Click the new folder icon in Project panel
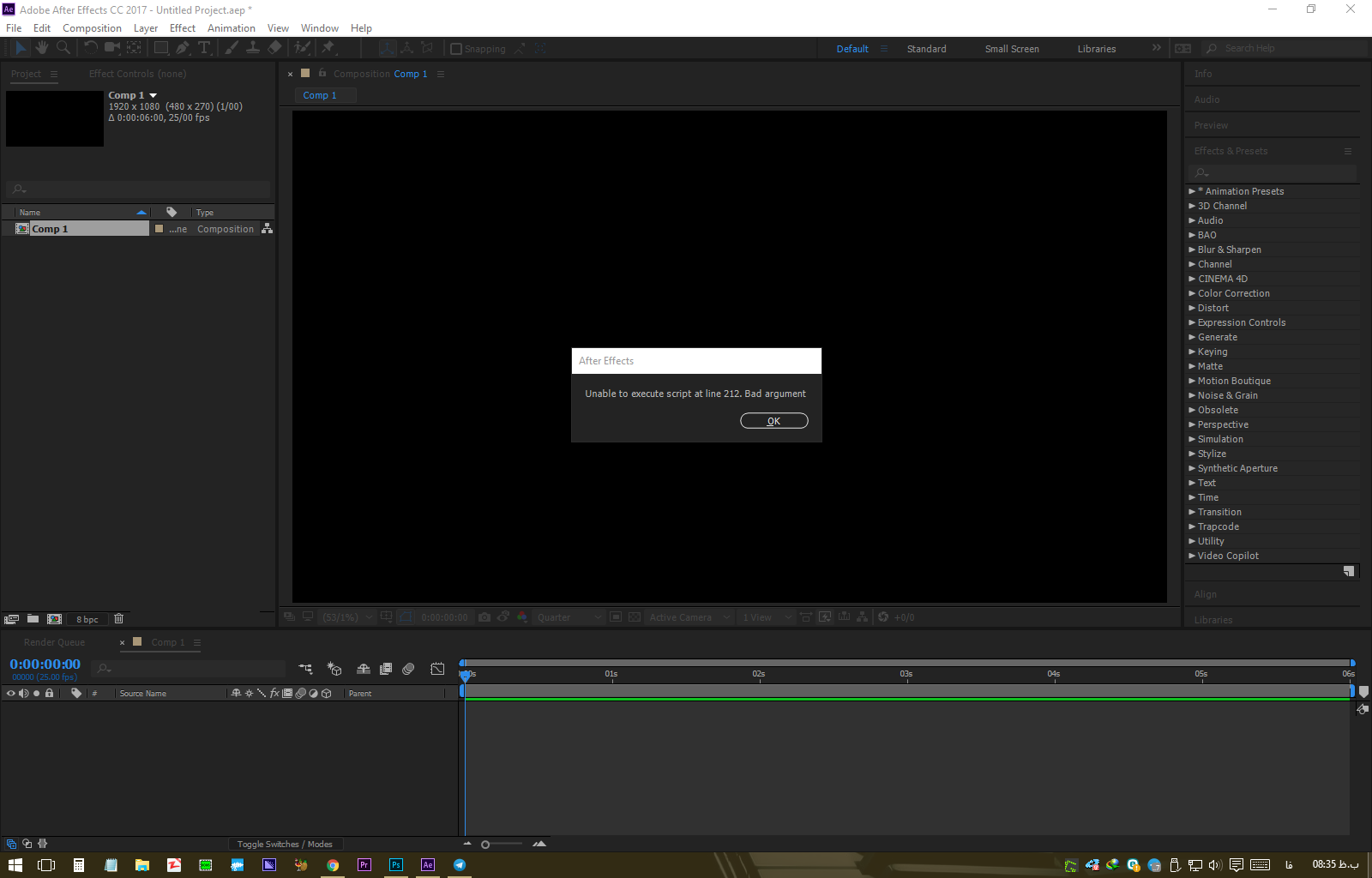 point(33,619)
